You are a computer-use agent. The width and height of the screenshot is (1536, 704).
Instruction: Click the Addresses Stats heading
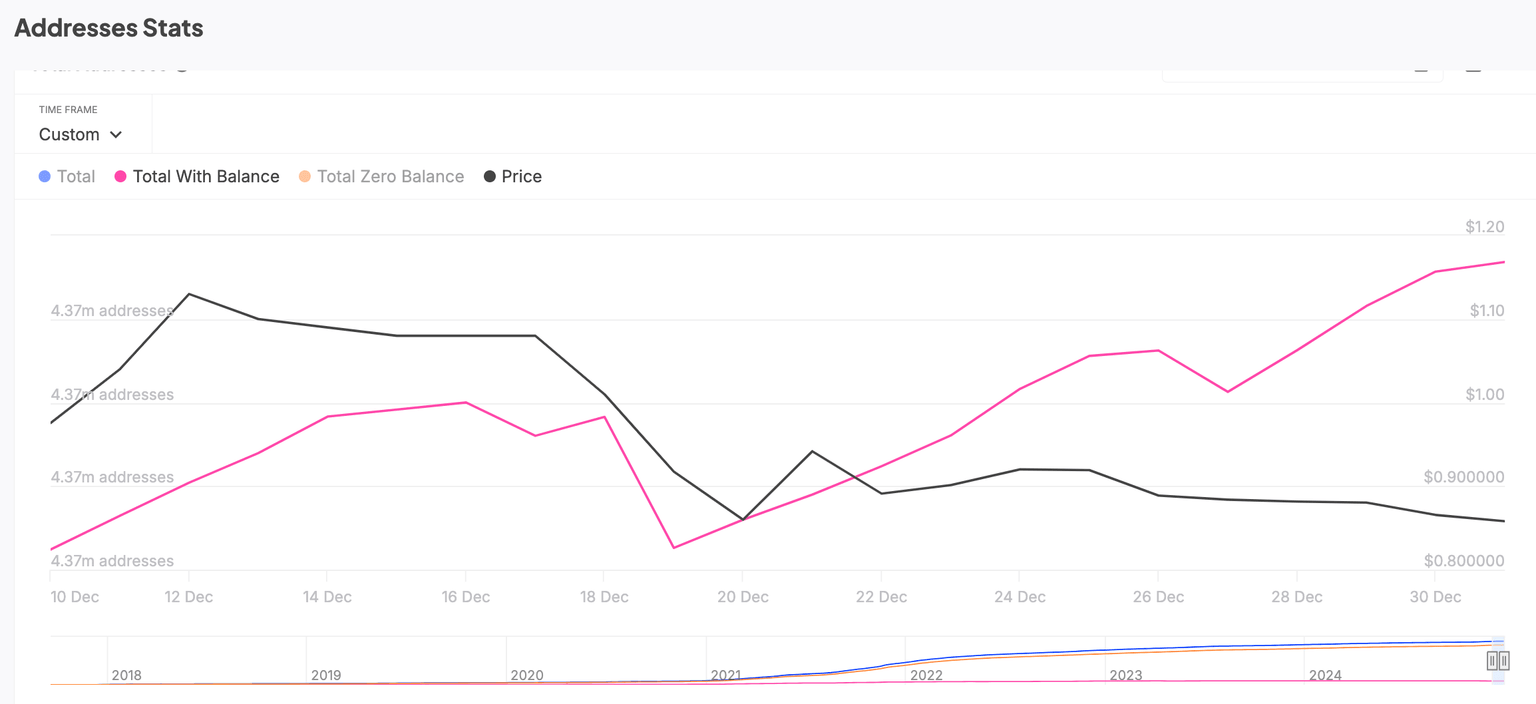click(x=109, y=28)
